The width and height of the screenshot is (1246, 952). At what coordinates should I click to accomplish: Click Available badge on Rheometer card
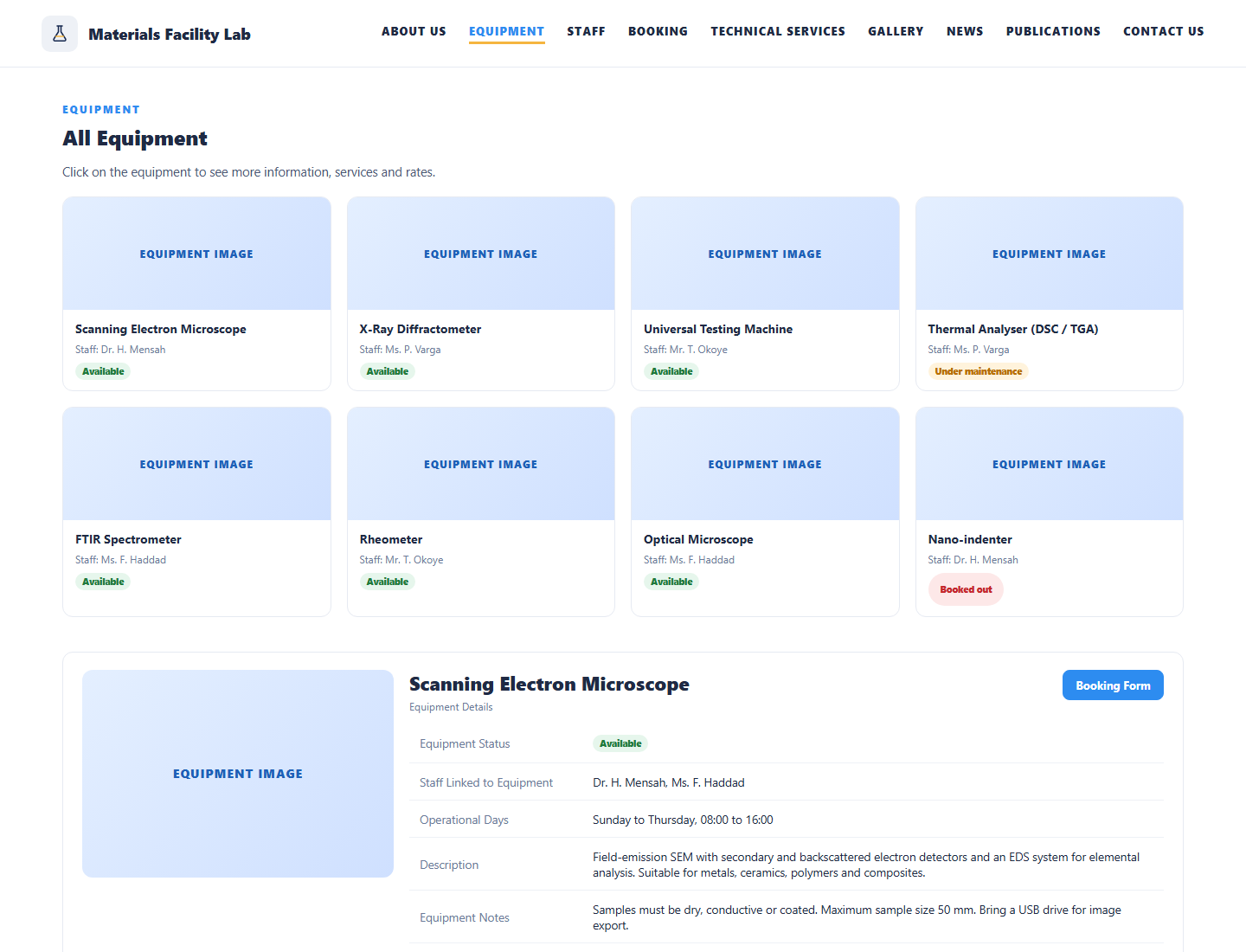pos(387,582)
